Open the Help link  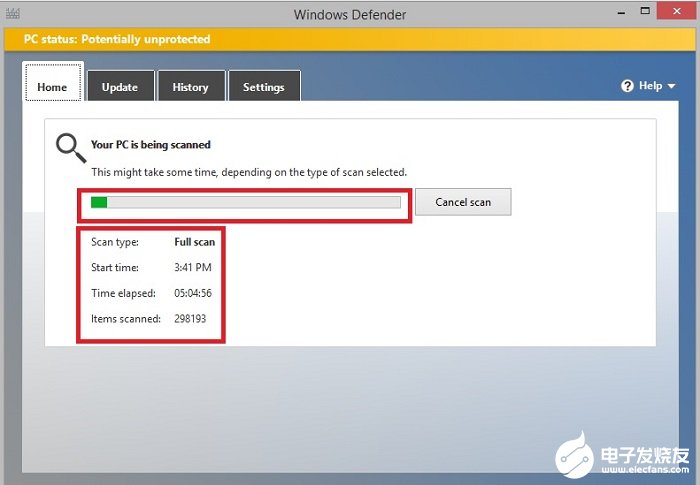pos(650,85)
